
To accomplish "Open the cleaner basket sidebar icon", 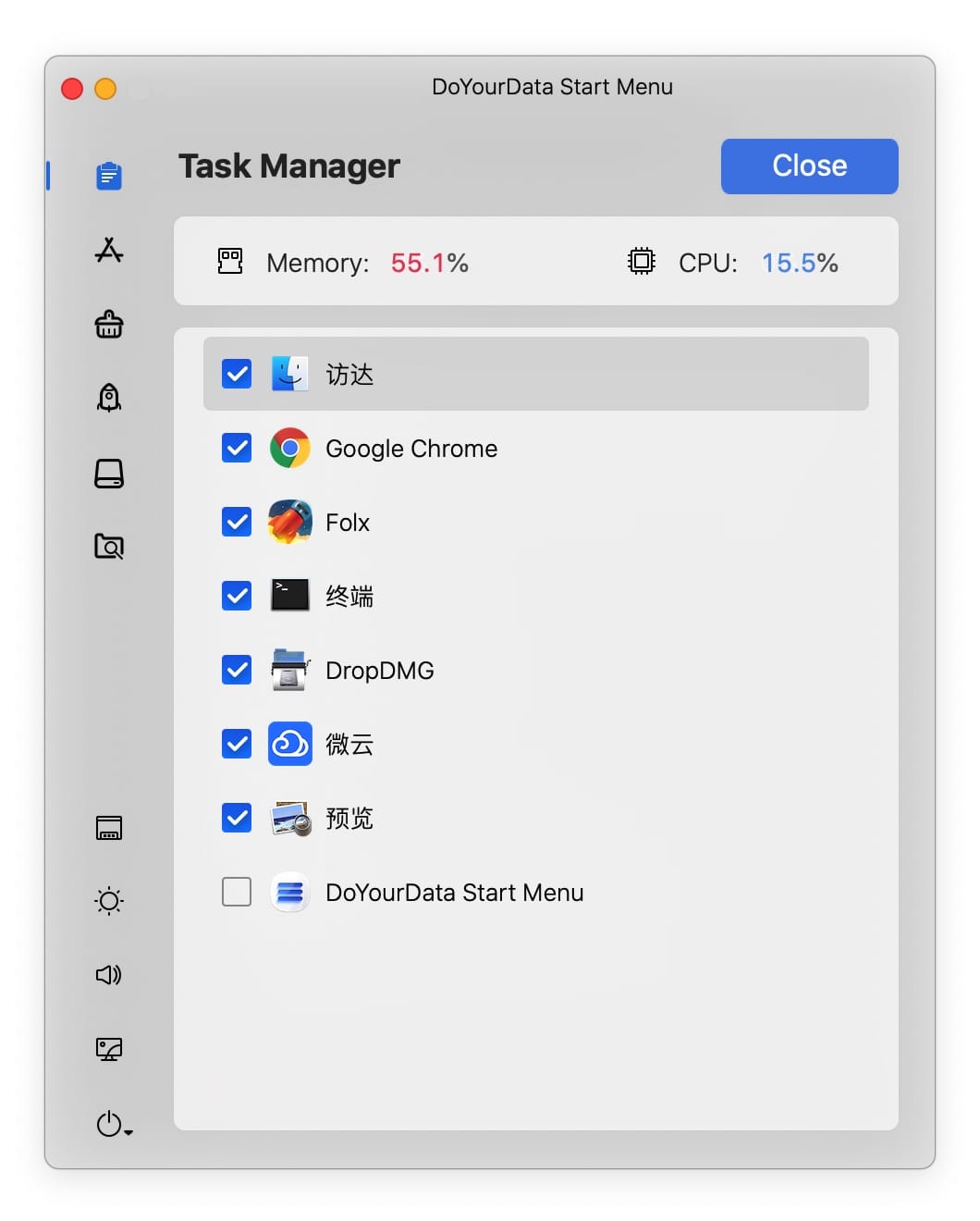I will tap(109, 325).
